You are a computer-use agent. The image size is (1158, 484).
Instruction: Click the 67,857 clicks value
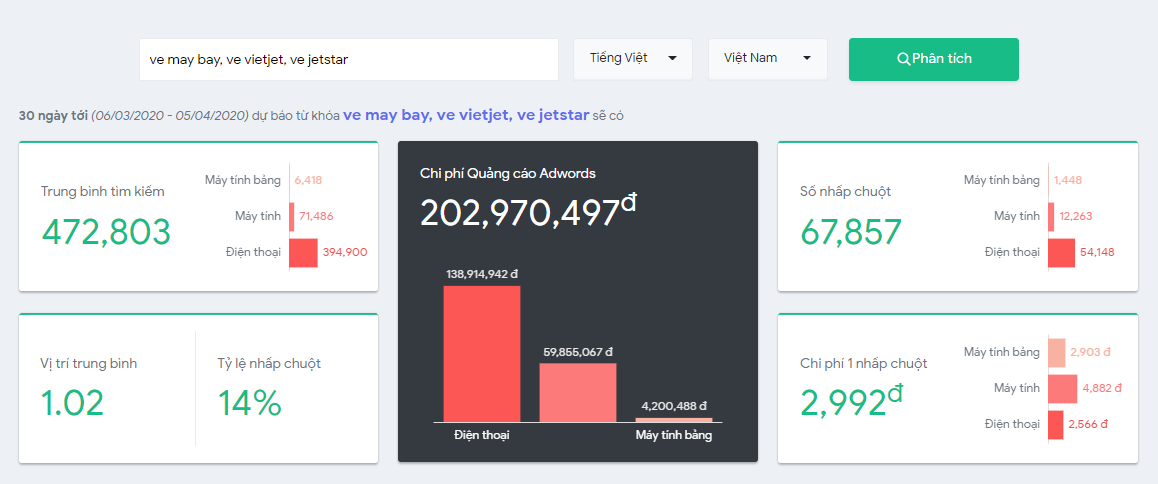tap(851, 232)
